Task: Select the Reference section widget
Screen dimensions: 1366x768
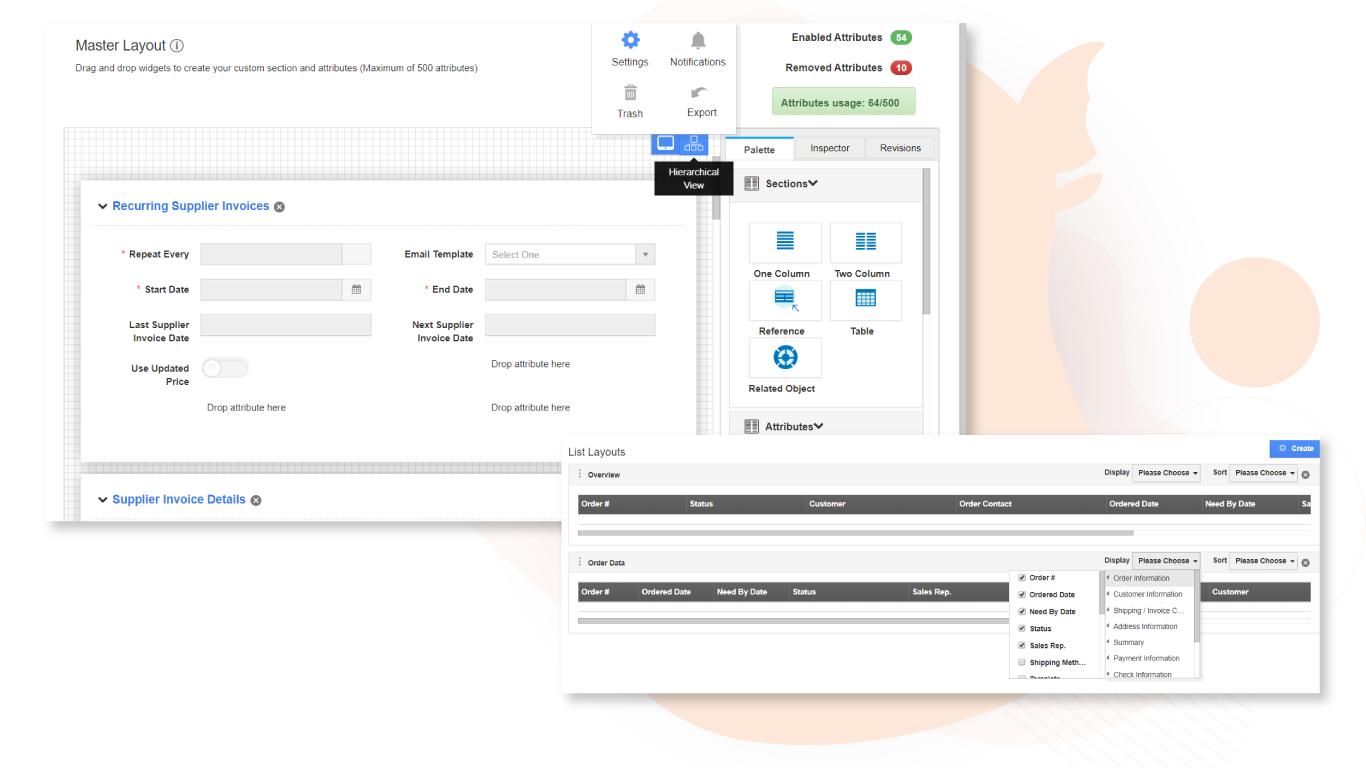Action: [785, 300]
